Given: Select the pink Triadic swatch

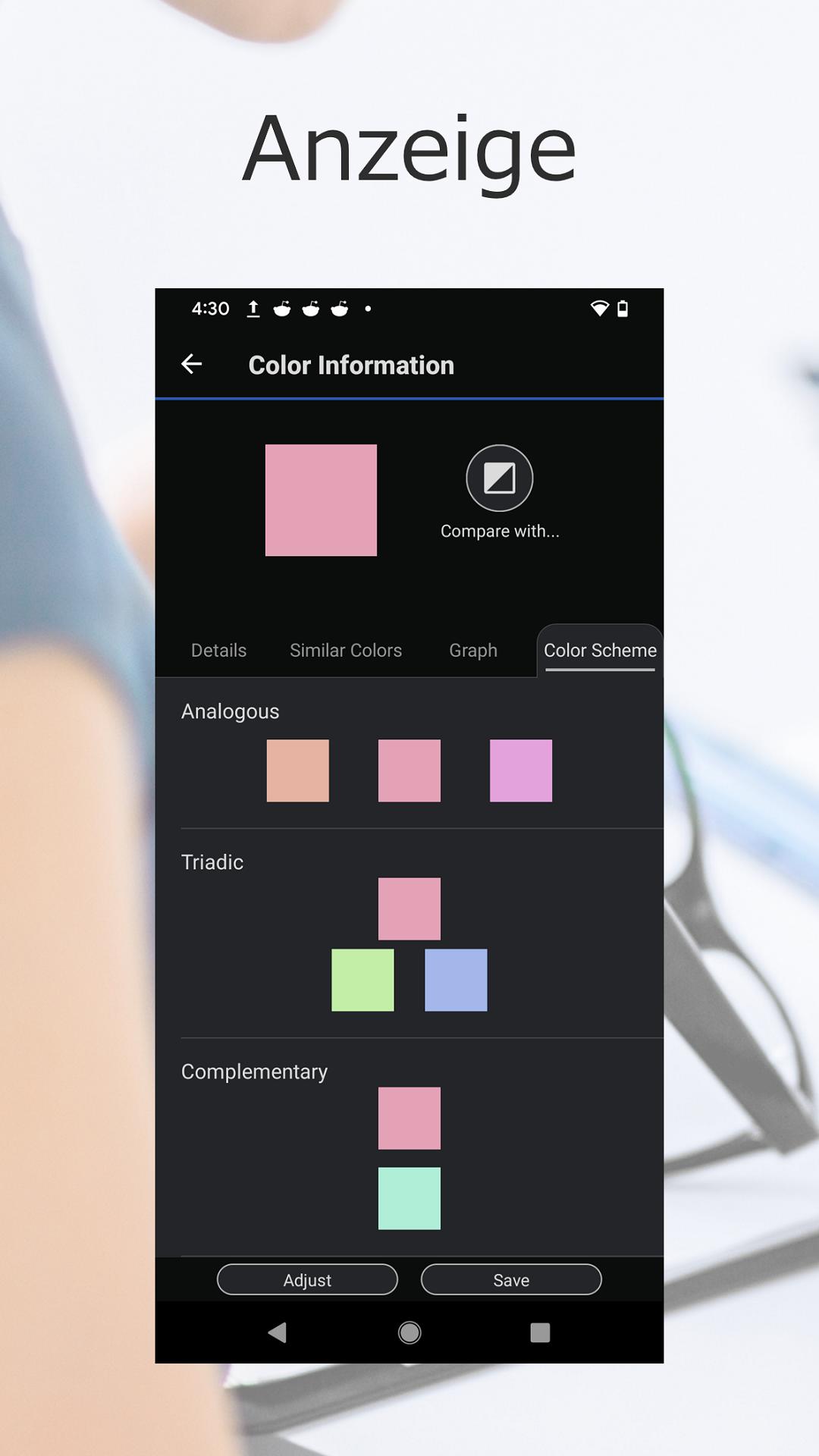Looking at the screenshot, I should pyautogui.click(x=409, y=909).
